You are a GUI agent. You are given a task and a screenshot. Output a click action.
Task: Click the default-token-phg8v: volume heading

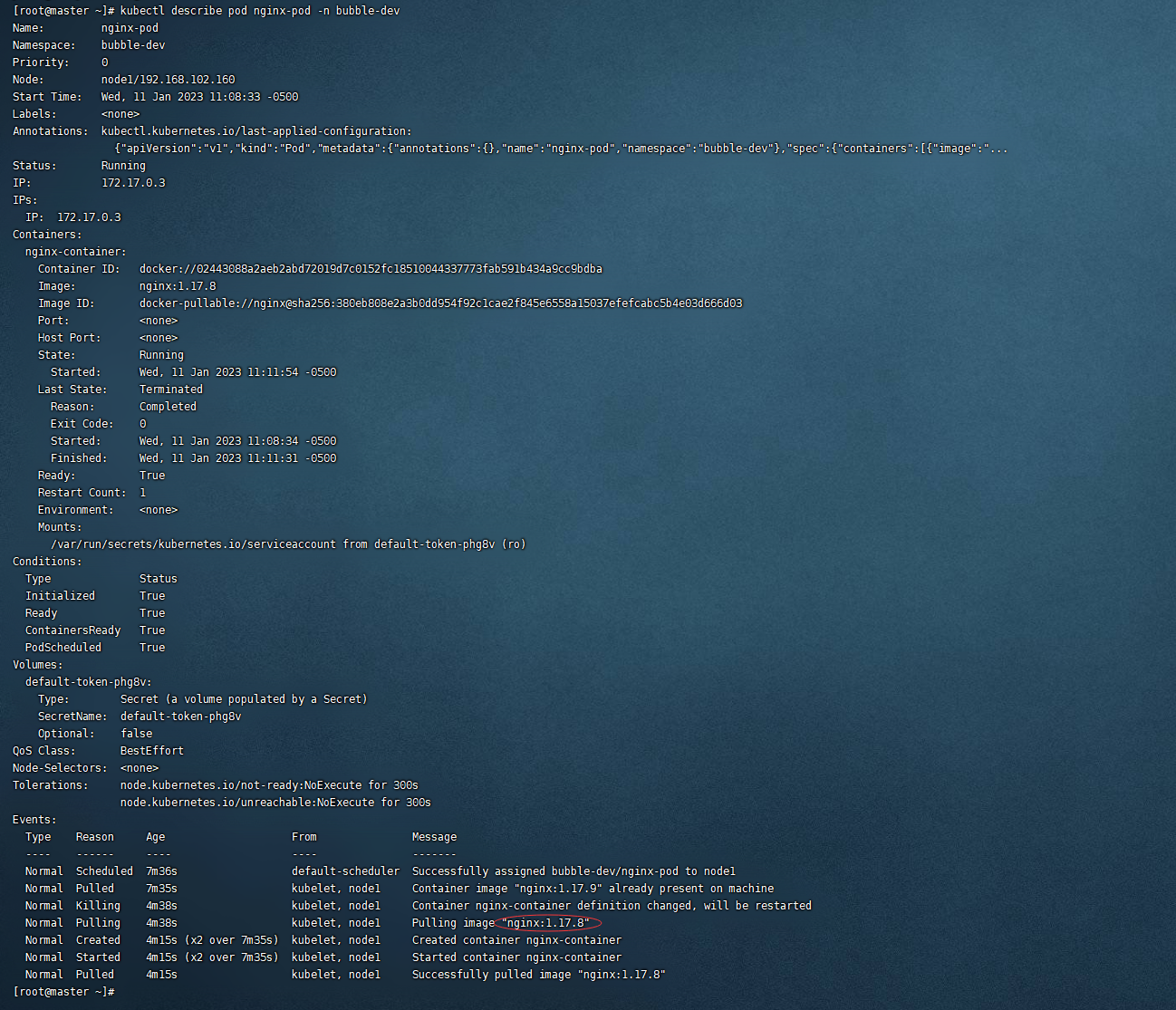coord(89,682)
